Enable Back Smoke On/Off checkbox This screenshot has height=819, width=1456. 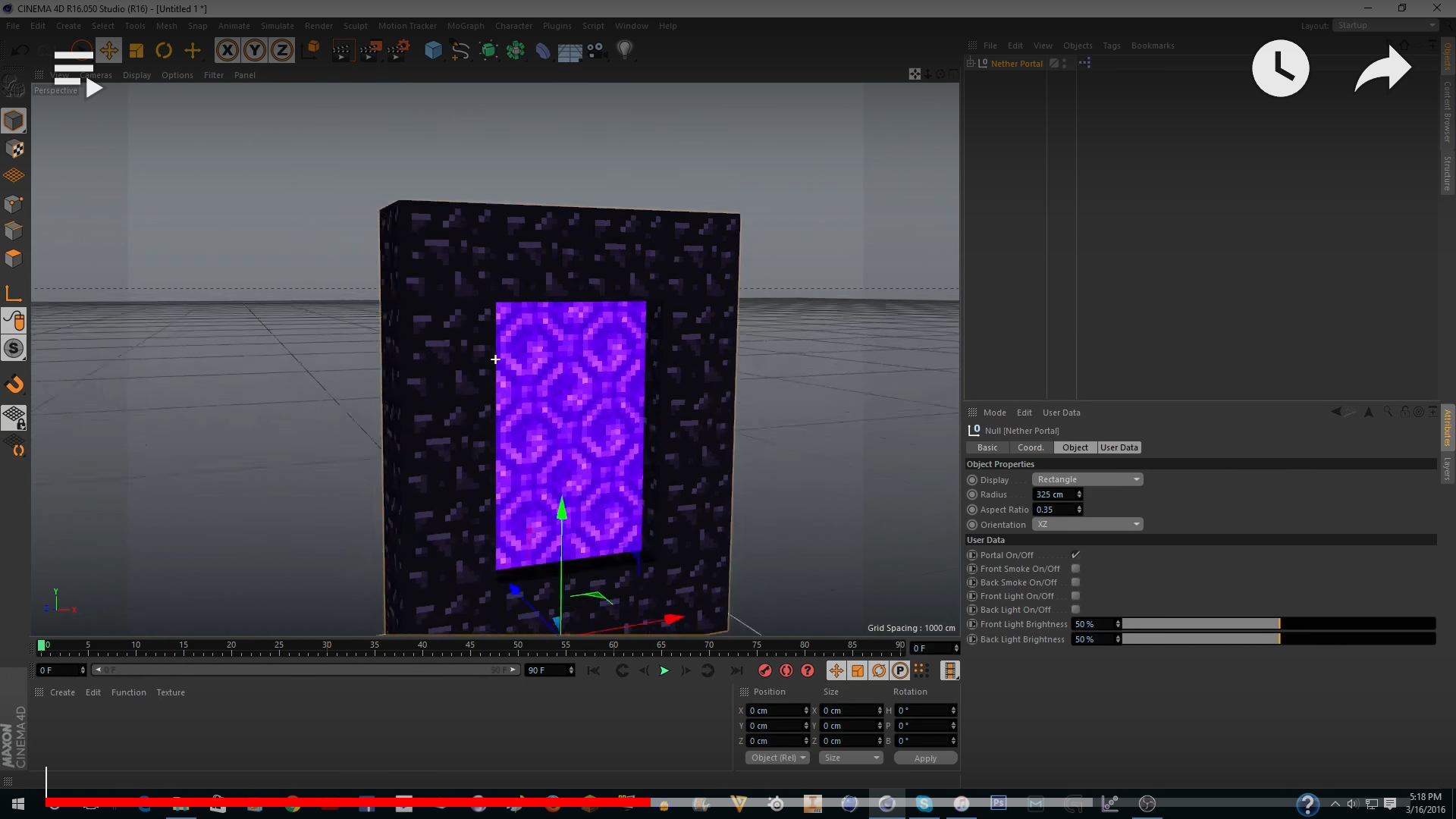pos(1075,582)
